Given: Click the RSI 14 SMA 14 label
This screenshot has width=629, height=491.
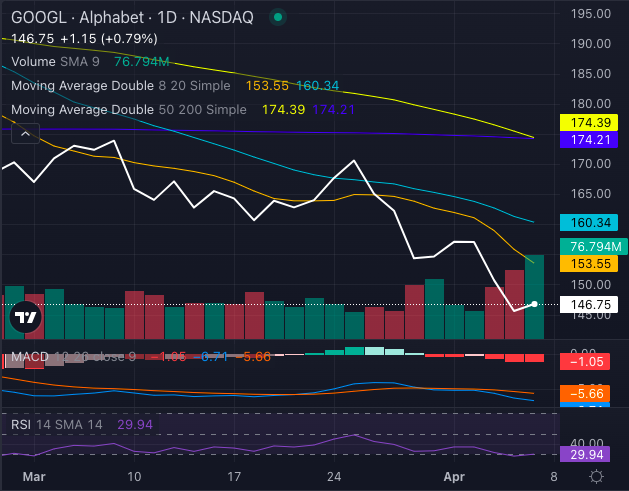Looking at the screenshot, I should pos(59,424).
